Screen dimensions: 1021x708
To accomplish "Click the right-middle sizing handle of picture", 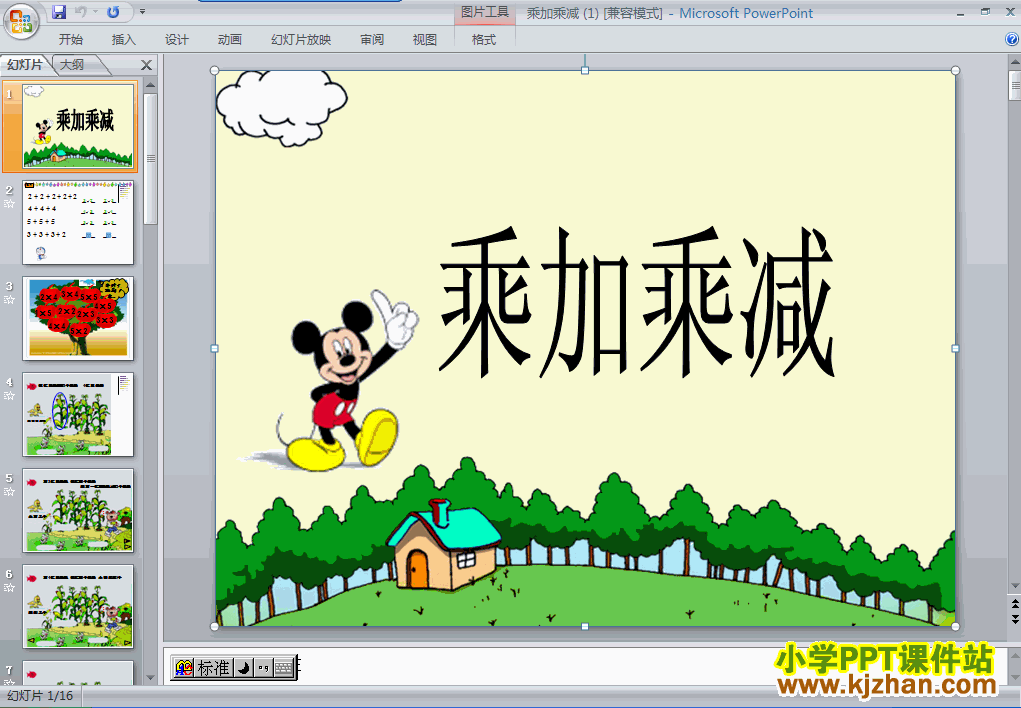I will 955,348.
